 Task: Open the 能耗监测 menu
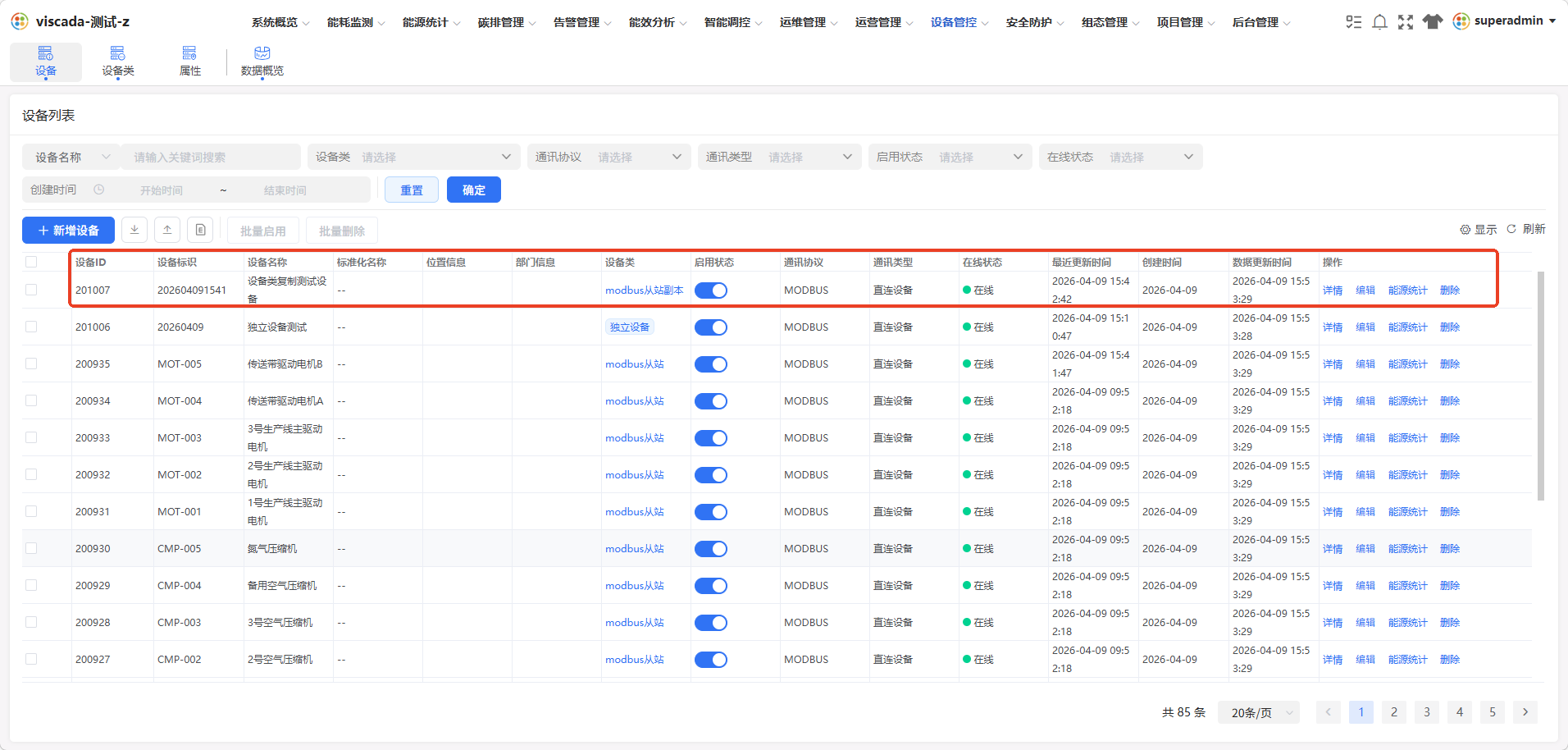(x=356, y=22)
